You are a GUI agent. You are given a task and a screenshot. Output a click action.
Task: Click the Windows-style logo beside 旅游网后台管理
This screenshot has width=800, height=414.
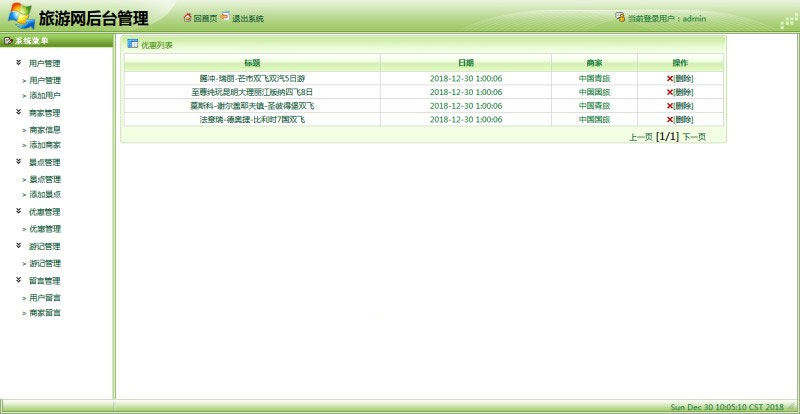pos(21,15)
